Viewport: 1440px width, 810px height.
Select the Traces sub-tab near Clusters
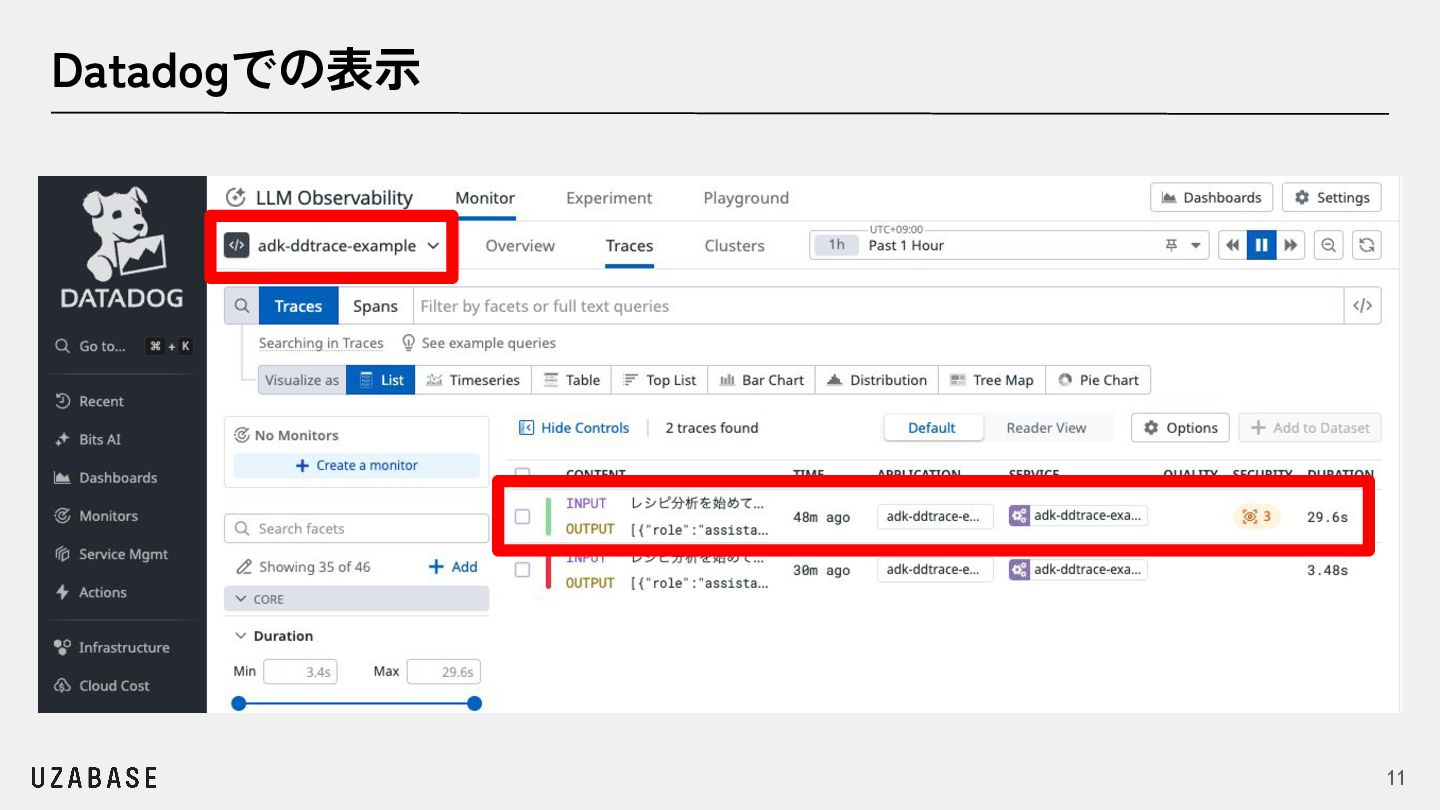[629, 245]
